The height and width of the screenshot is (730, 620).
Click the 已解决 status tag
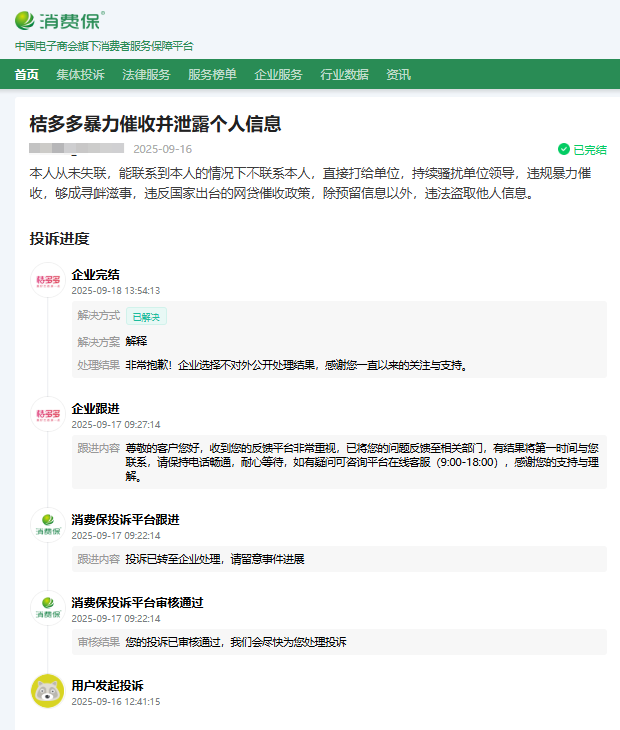click(146, 317)
